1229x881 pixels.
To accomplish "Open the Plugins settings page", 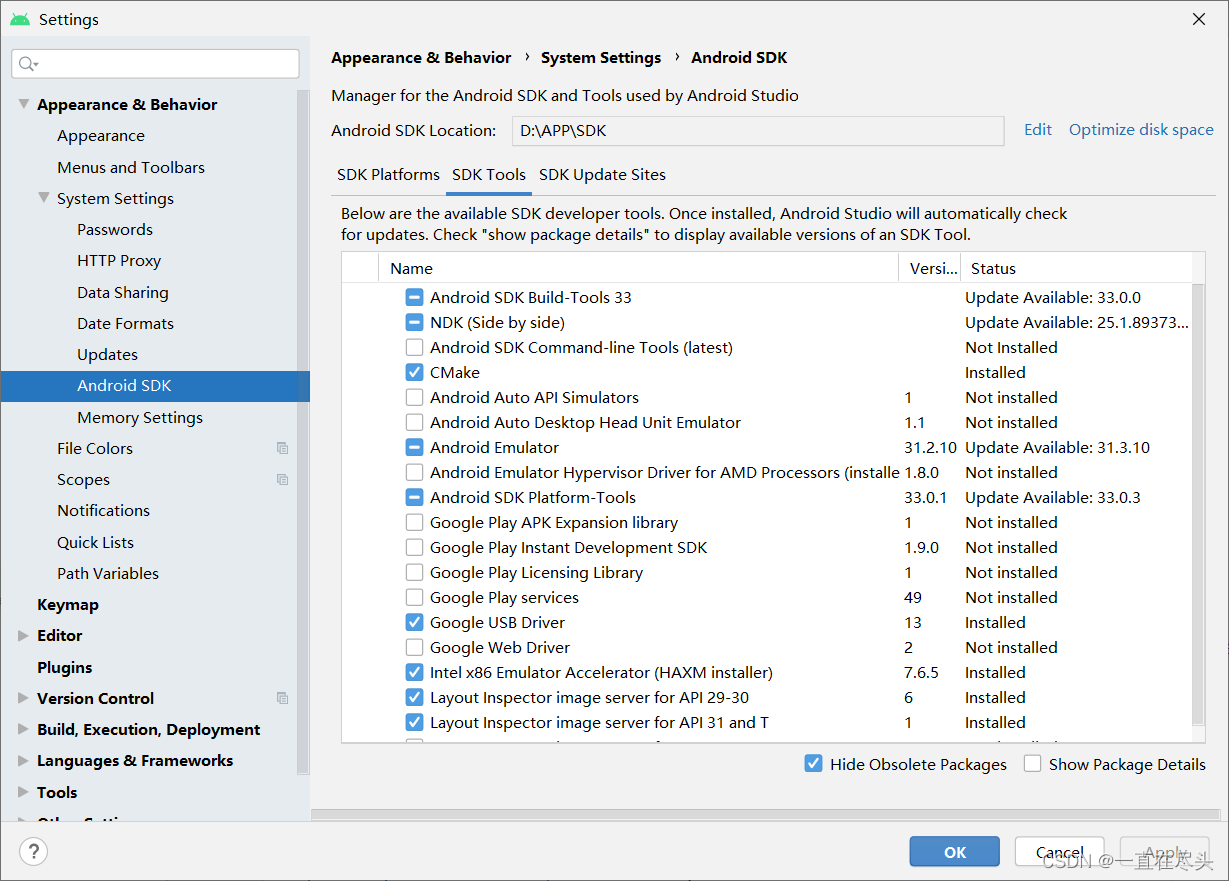I will click(64, 667).
